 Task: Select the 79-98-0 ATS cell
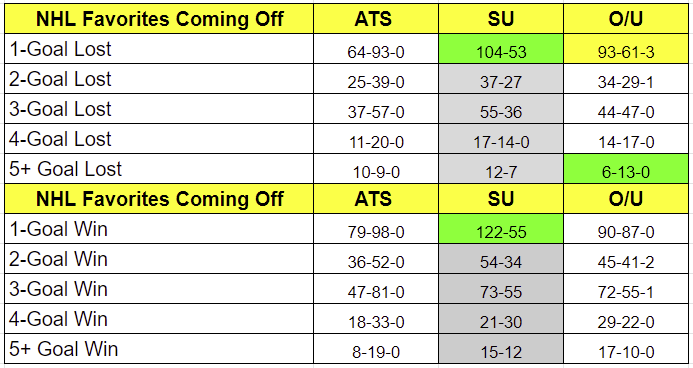click(x=376, y=229)
